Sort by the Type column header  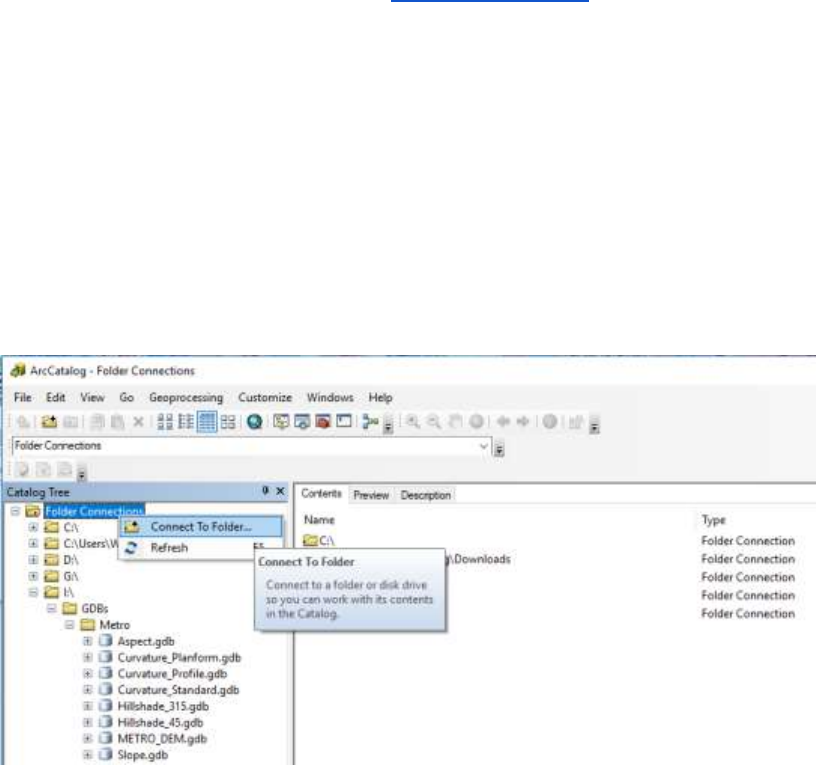[x=713, y=520]
